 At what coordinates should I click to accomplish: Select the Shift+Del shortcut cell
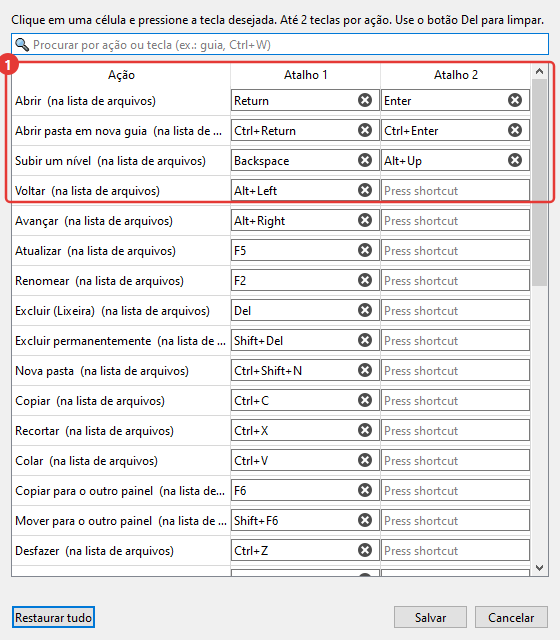[x=305, y=340]
